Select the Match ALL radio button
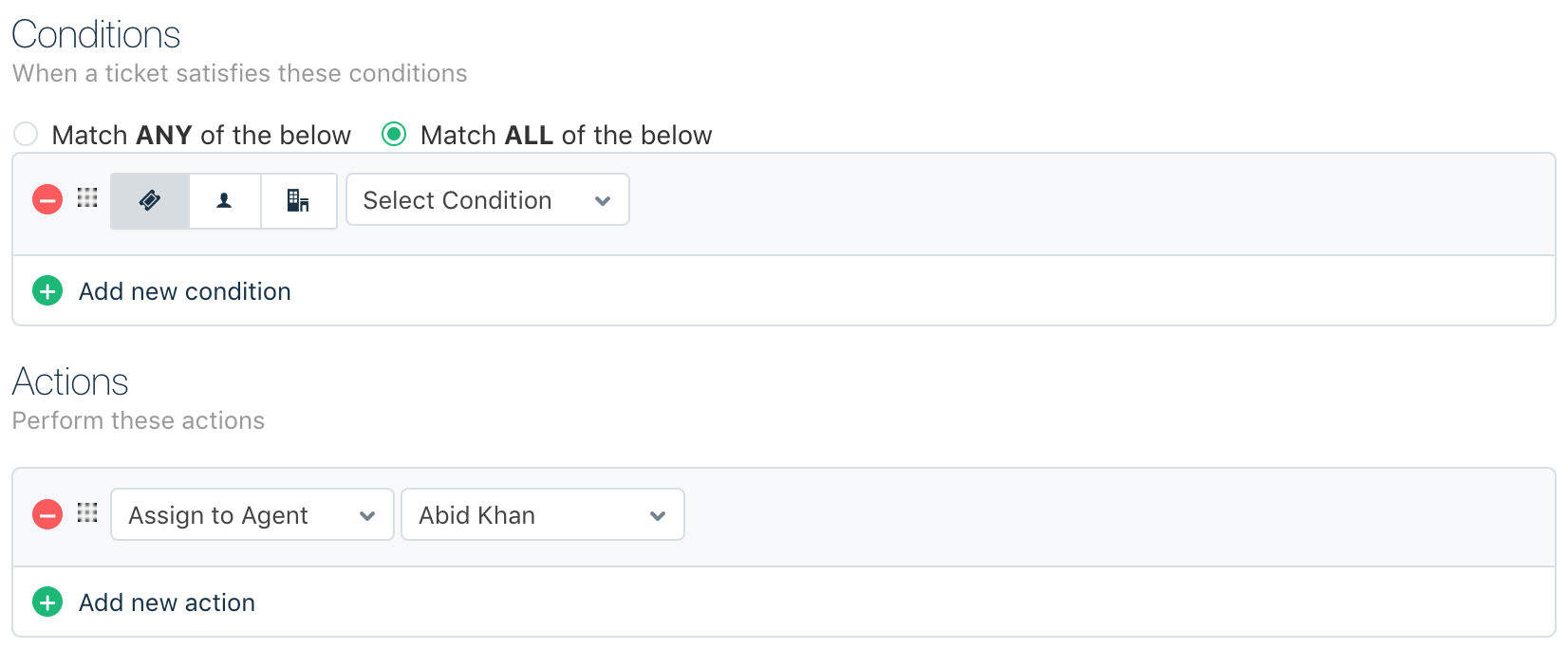Viewport: 1568px width, 649px height. pyautogui.click(x=394, y=134)
